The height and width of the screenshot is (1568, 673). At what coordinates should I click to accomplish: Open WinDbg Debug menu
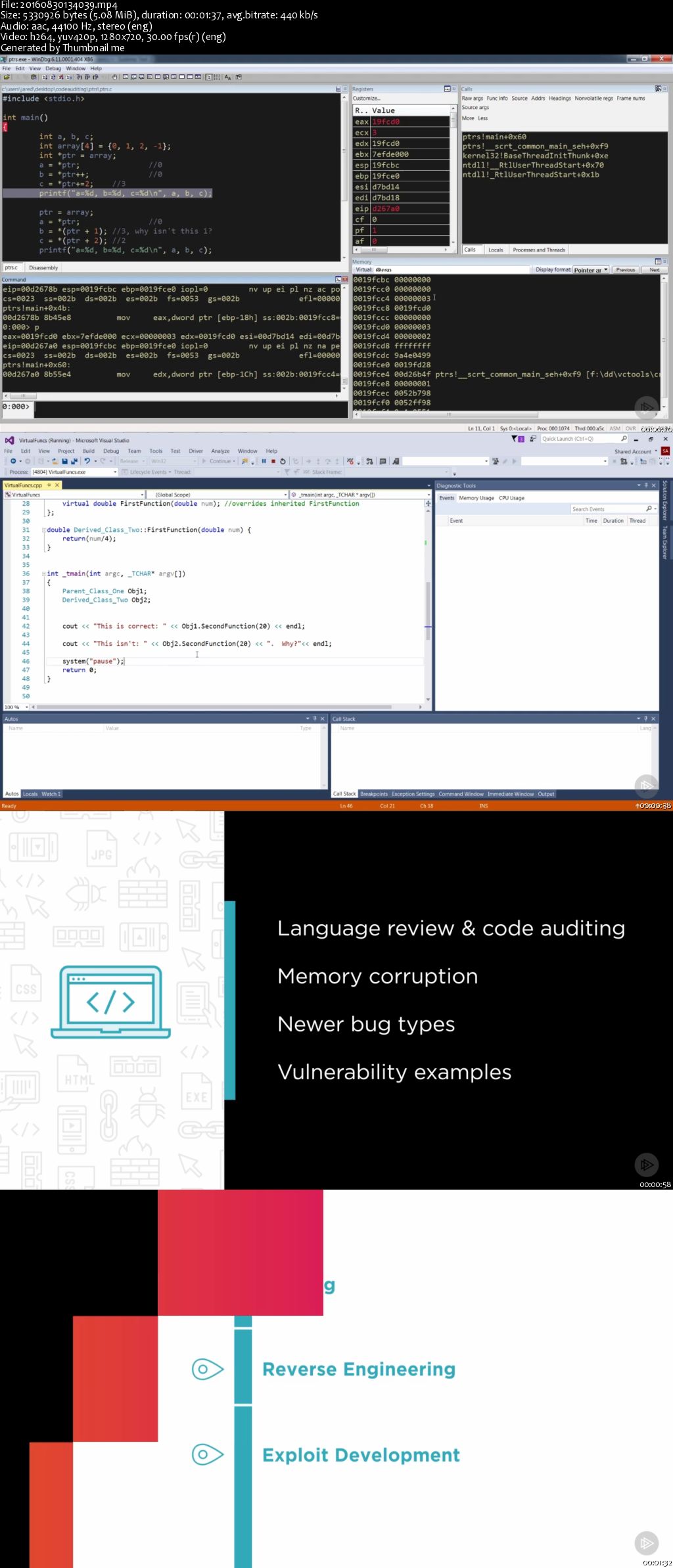pyautogui.click(x=53, y=68)
